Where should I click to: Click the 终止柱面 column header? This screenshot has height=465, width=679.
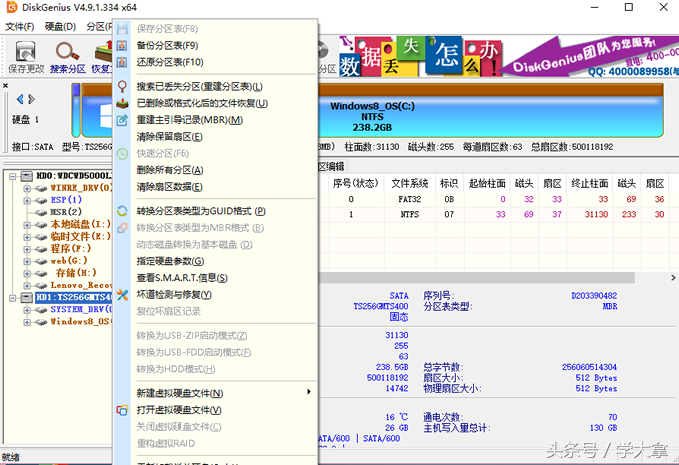(x=589, y=184)
